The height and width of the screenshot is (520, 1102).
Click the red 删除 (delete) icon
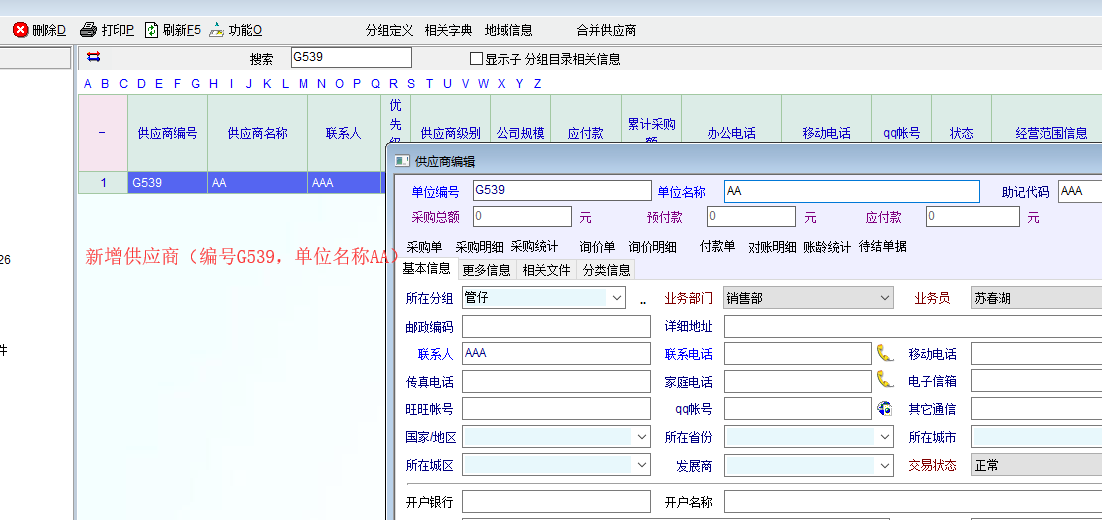click(20, 30)
